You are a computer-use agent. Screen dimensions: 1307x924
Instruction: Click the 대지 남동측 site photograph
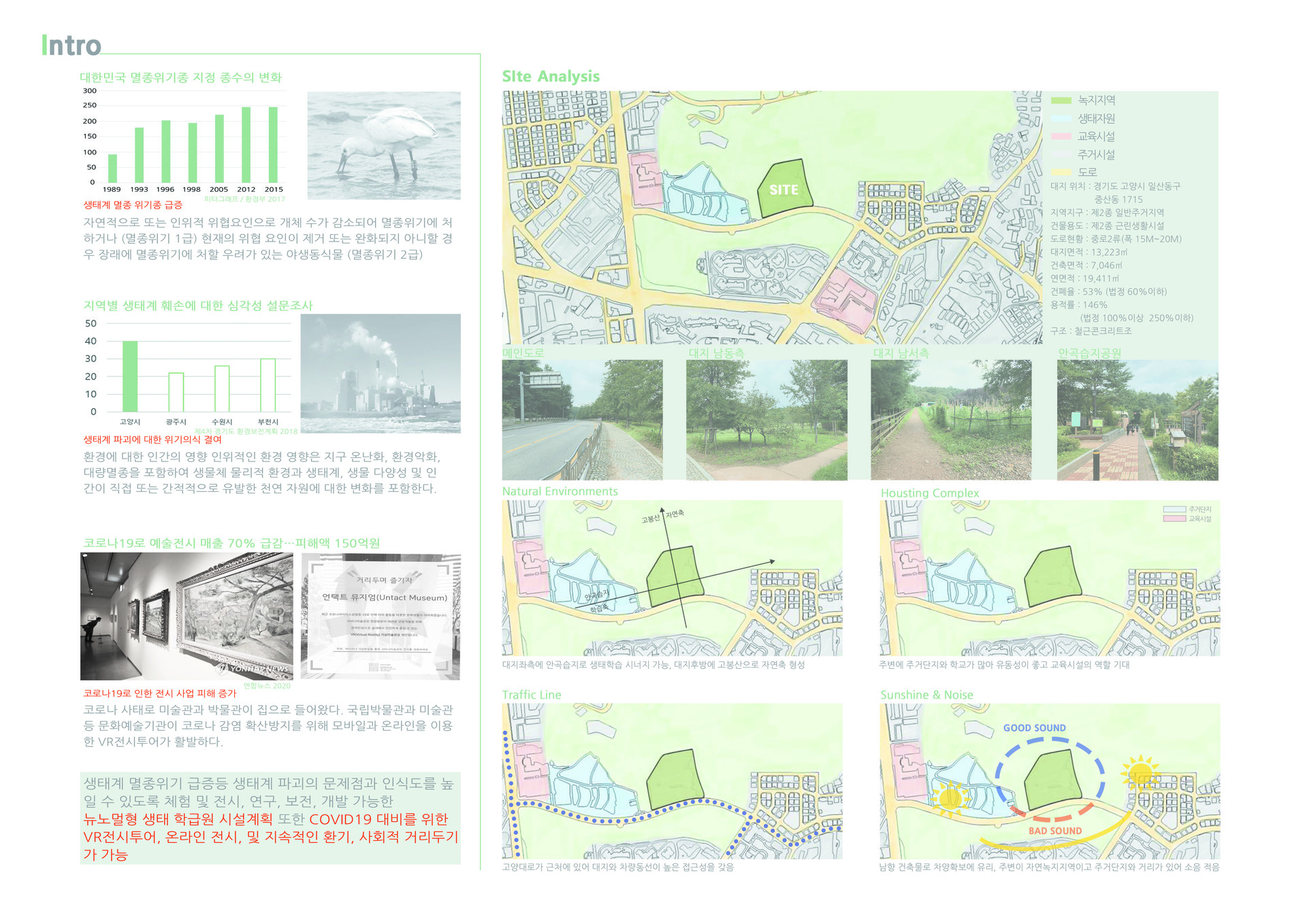click(x=767, y=420)
